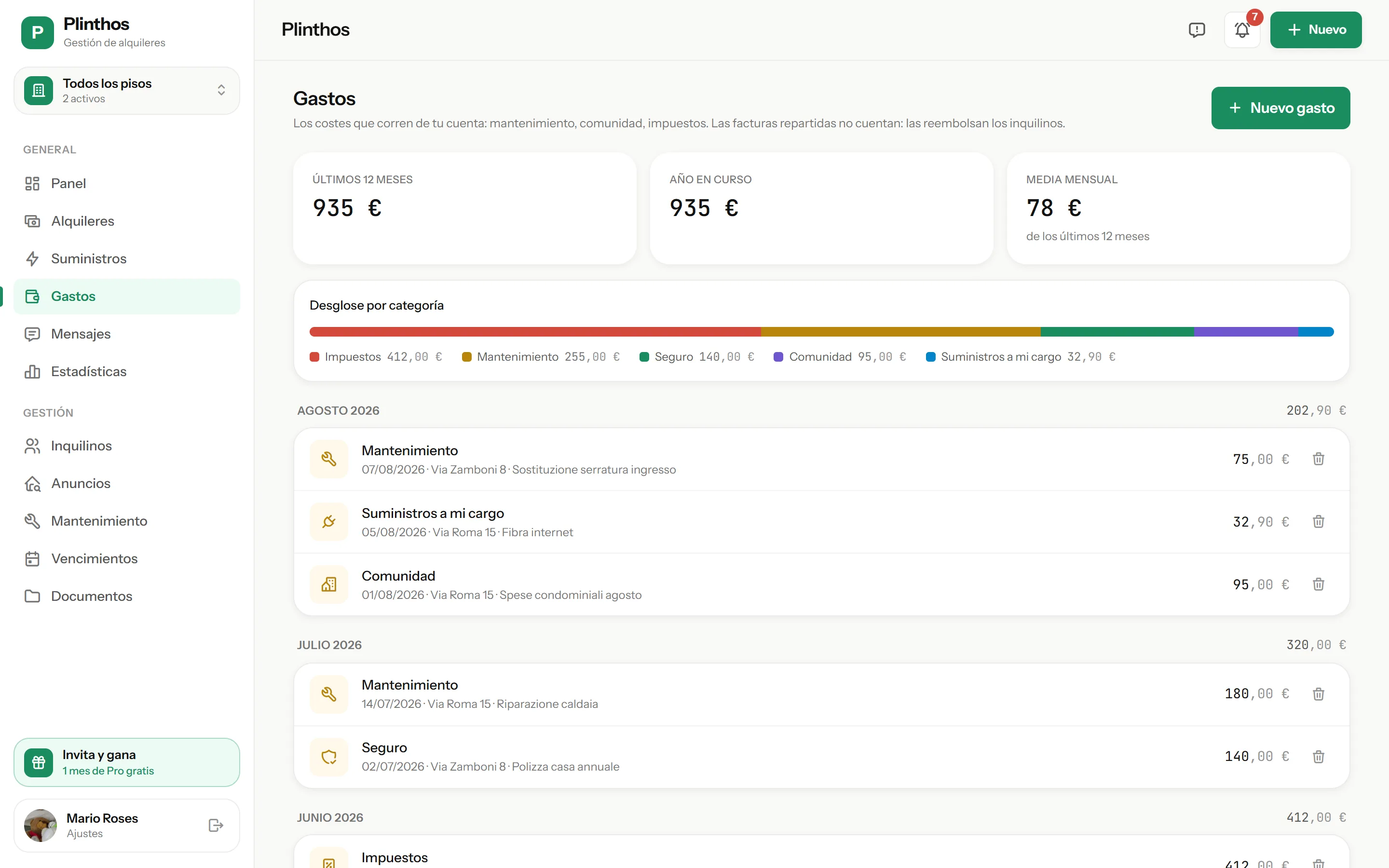Viewport: 1389px width, 868px height.
Task: Open Mantenimiento in the Gestión menu
Action: tap(127, 521)
